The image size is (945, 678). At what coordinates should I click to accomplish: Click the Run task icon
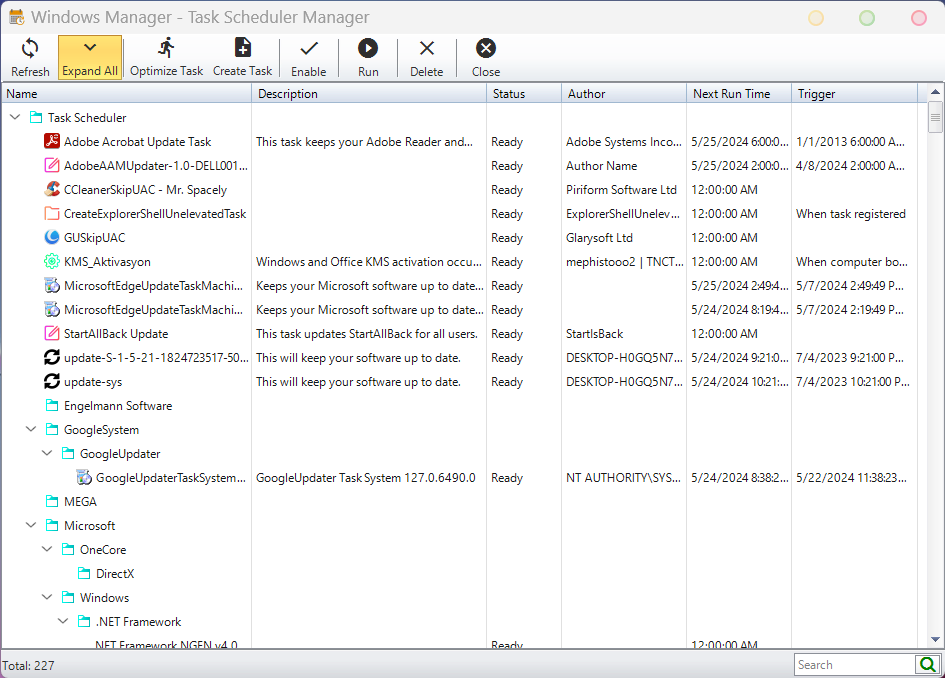(367, 47)
